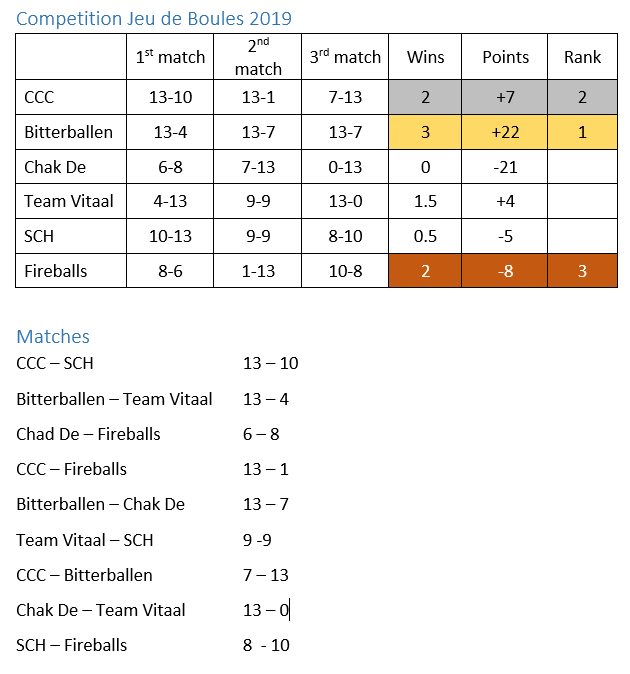Click the "1st match" header cell
This screenshot has height=674, width=630.
click(170, 57)
